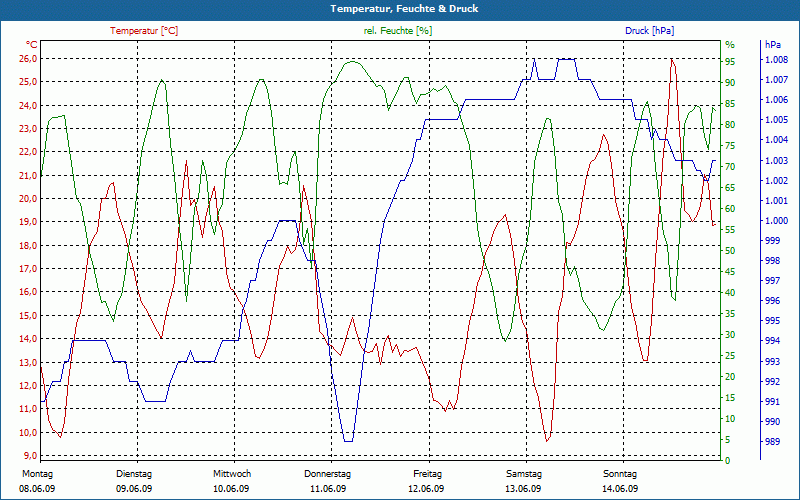Screen dimensions: 800x500
Task: Click the "40" humidity axis value
Action: pos(731,293)
